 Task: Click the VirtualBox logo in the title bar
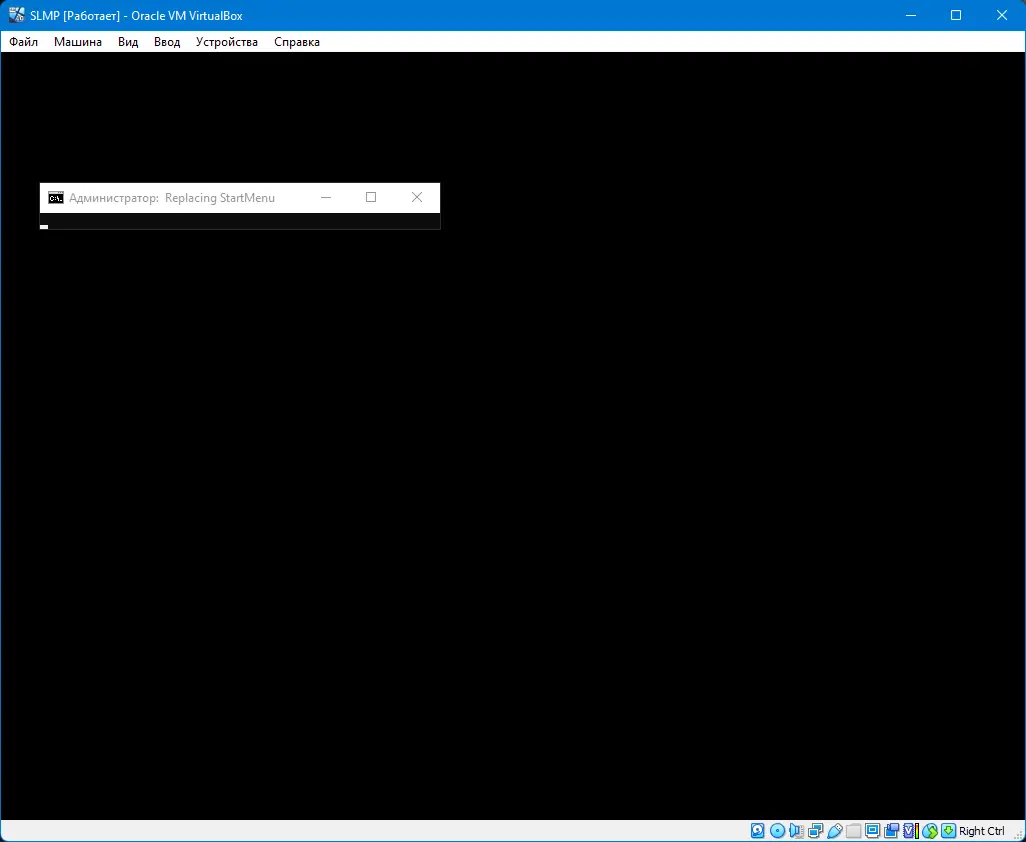15,15
